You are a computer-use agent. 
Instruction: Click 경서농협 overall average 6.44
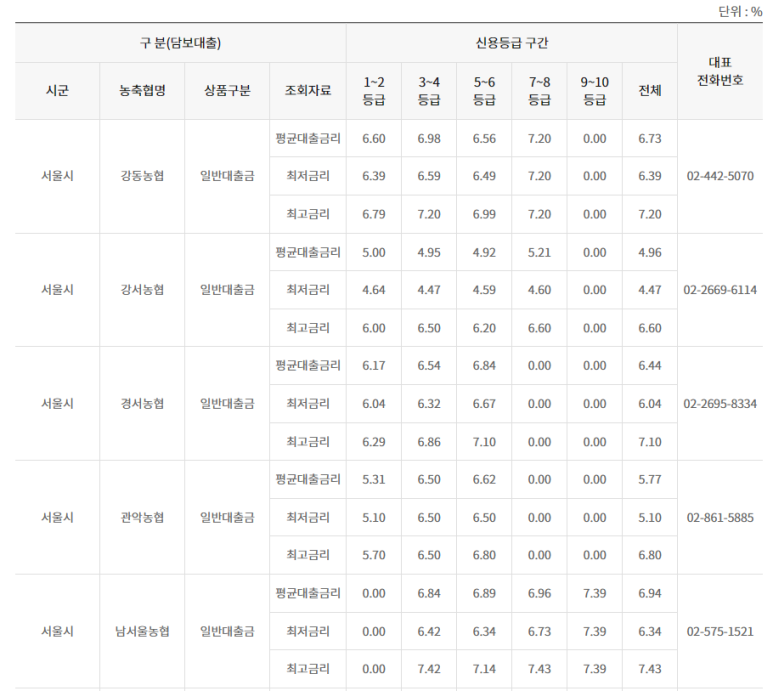tap(650, 366)
